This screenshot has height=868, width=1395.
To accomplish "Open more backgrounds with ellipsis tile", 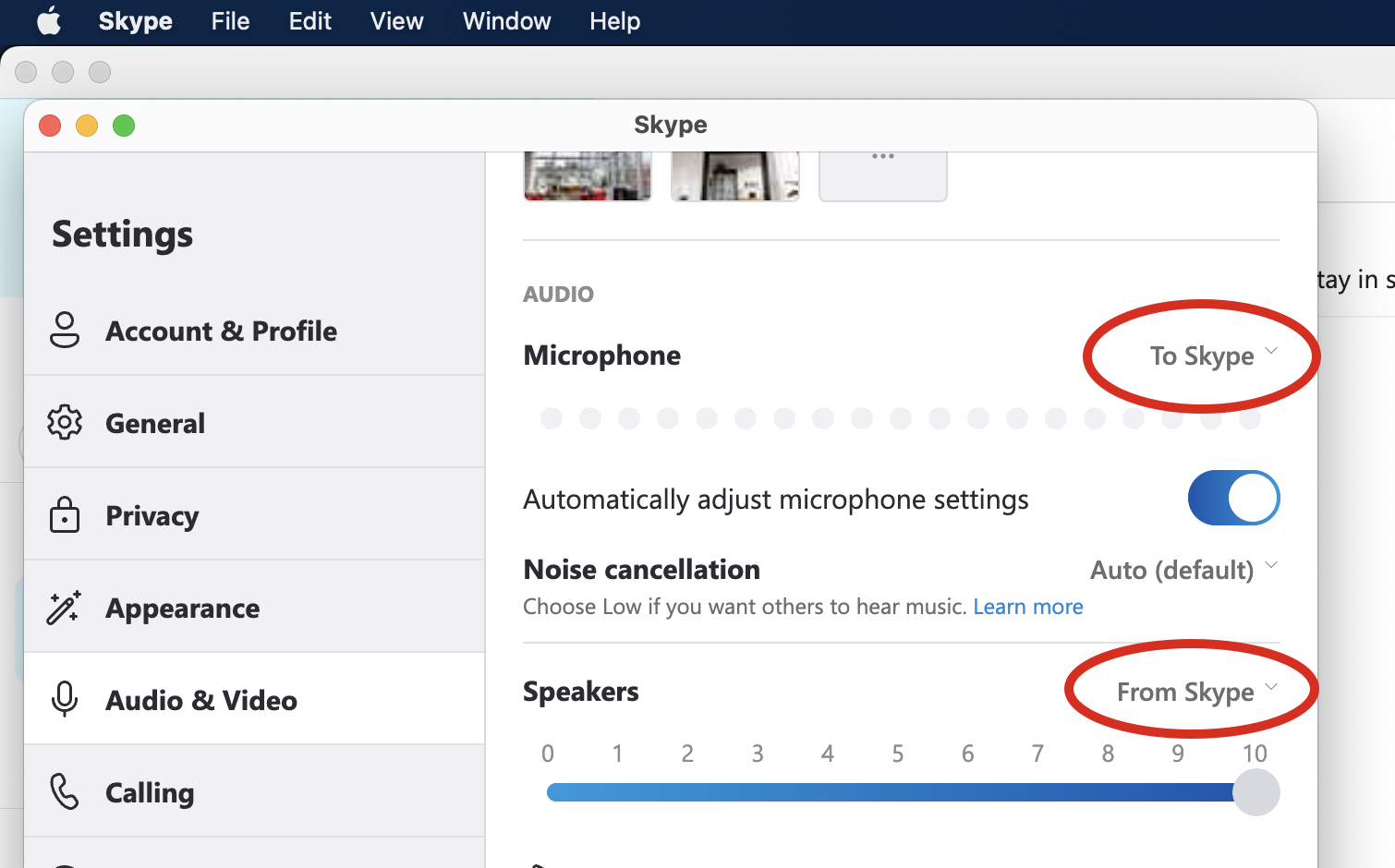I will 882,175.
